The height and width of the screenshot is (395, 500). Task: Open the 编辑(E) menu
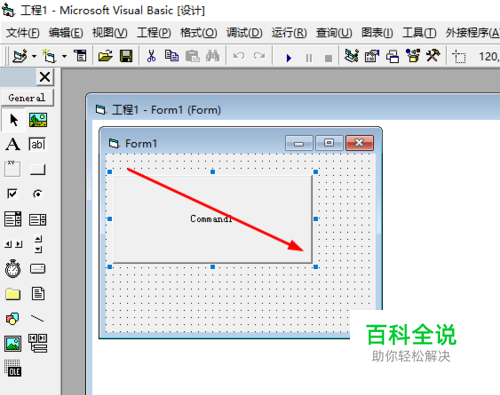(x=66, y=33)
